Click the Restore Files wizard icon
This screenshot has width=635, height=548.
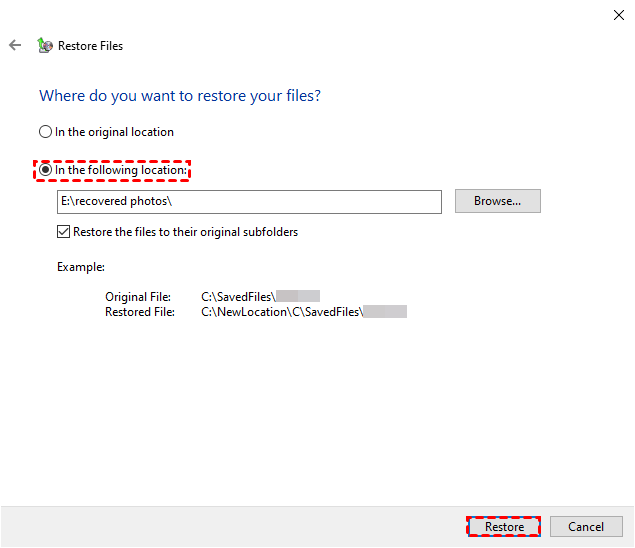click(44, 45)
